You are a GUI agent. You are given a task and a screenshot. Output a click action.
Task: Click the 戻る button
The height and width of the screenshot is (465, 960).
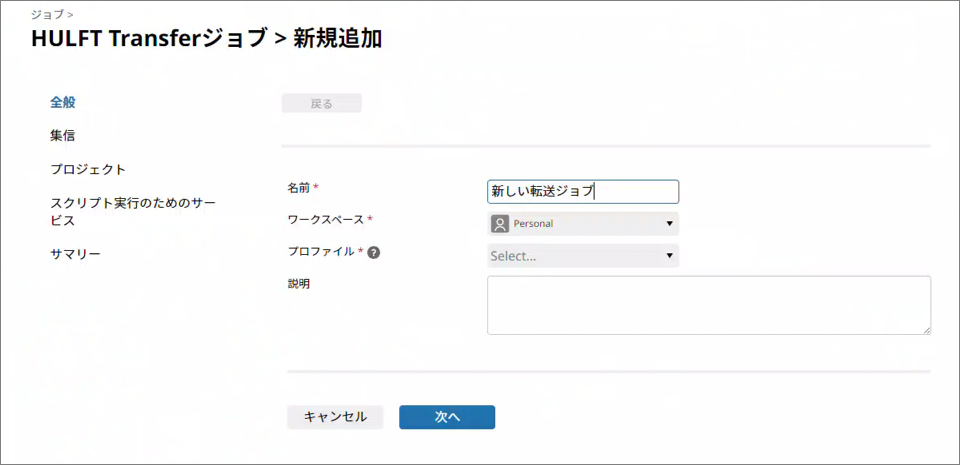(321, 103)
